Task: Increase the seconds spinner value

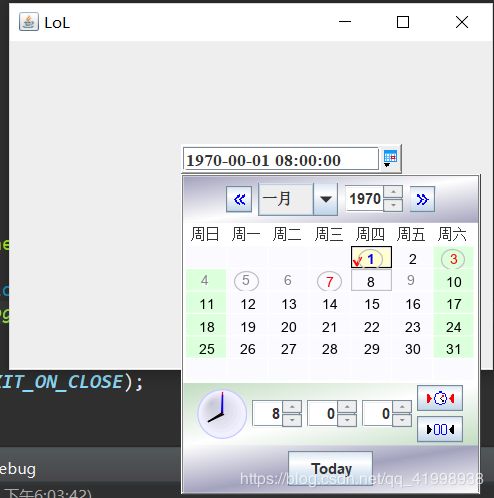Action: [402, 407]
